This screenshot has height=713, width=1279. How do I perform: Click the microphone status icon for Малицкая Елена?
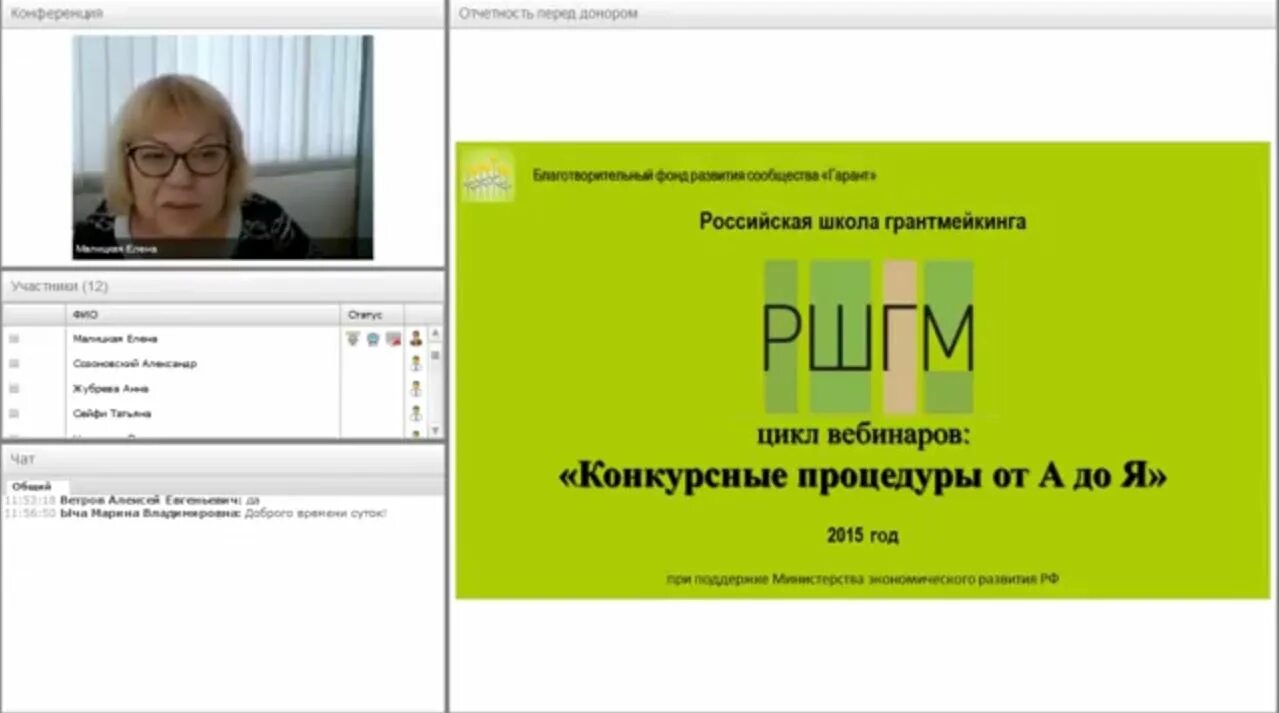coord(352,339)
